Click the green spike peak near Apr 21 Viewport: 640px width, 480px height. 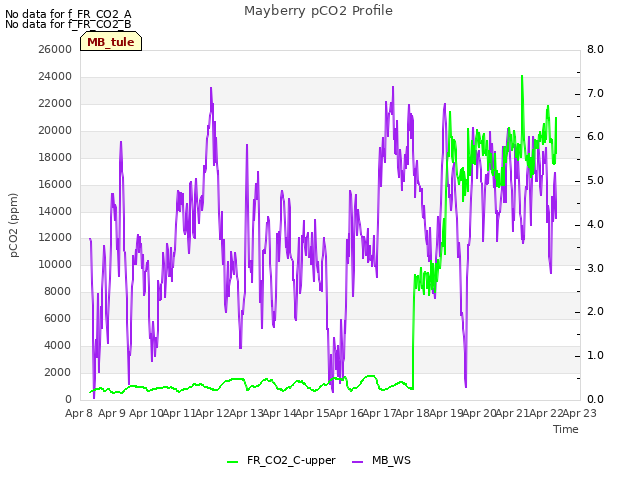pos(522,76)
